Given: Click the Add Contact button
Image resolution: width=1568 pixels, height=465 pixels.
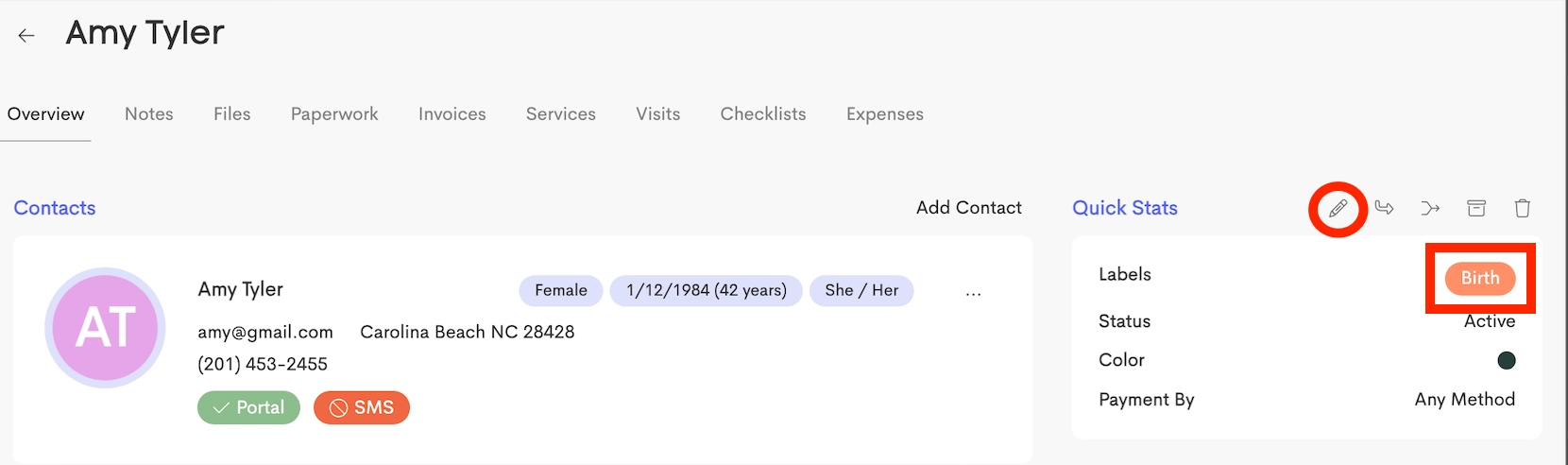Looking at the screenshot, I should pyautogui.click(x=969, y=208).
